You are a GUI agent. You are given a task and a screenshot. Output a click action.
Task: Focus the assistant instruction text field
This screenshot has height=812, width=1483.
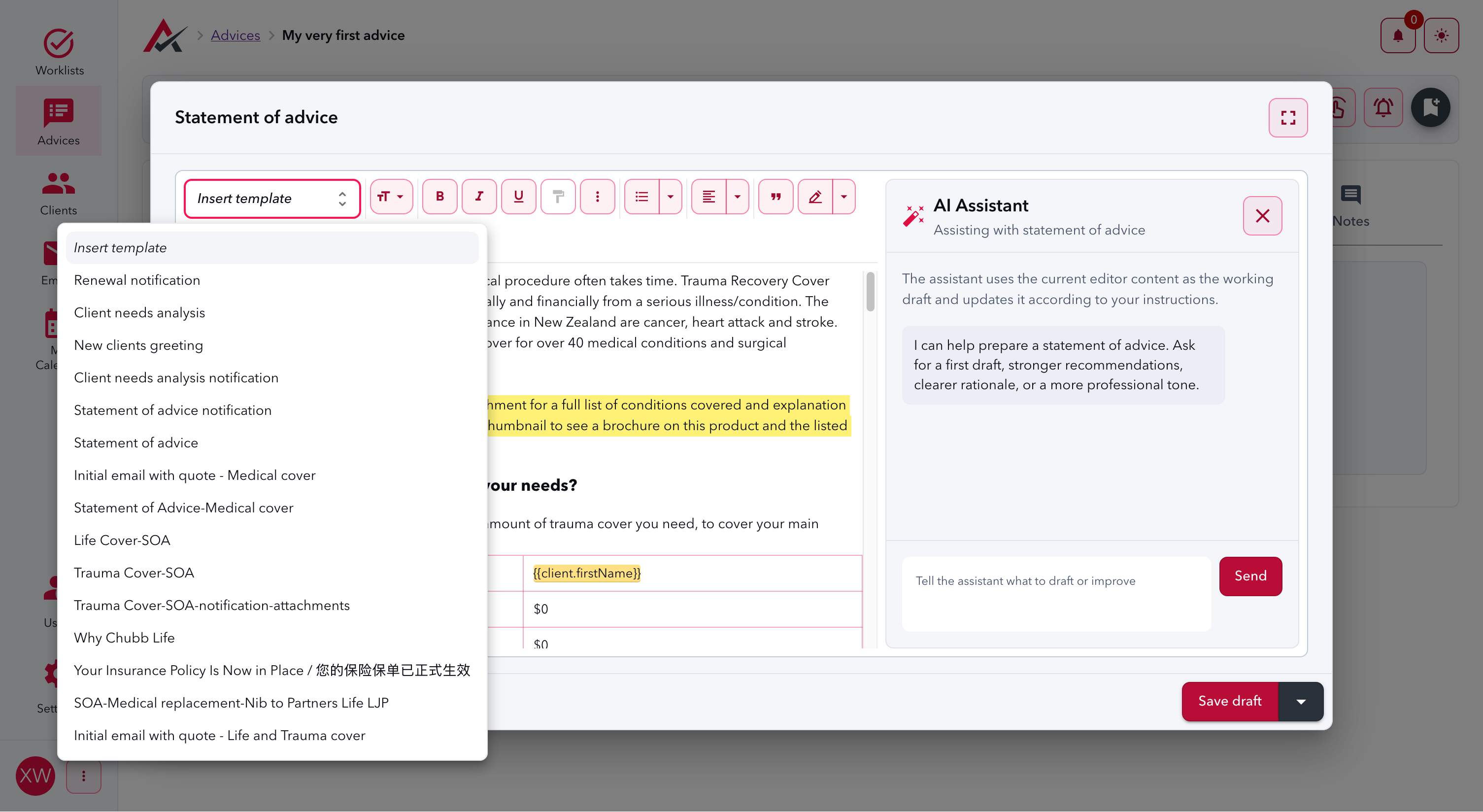pos(1056,594)
